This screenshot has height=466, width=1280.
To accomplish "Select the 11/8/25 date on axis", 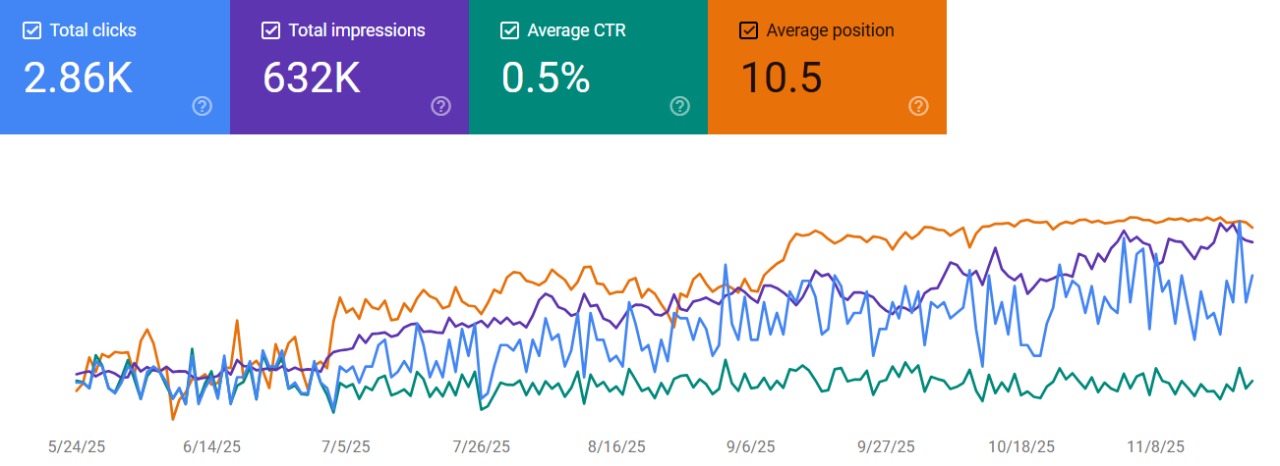I will [x=1157, y=446].
